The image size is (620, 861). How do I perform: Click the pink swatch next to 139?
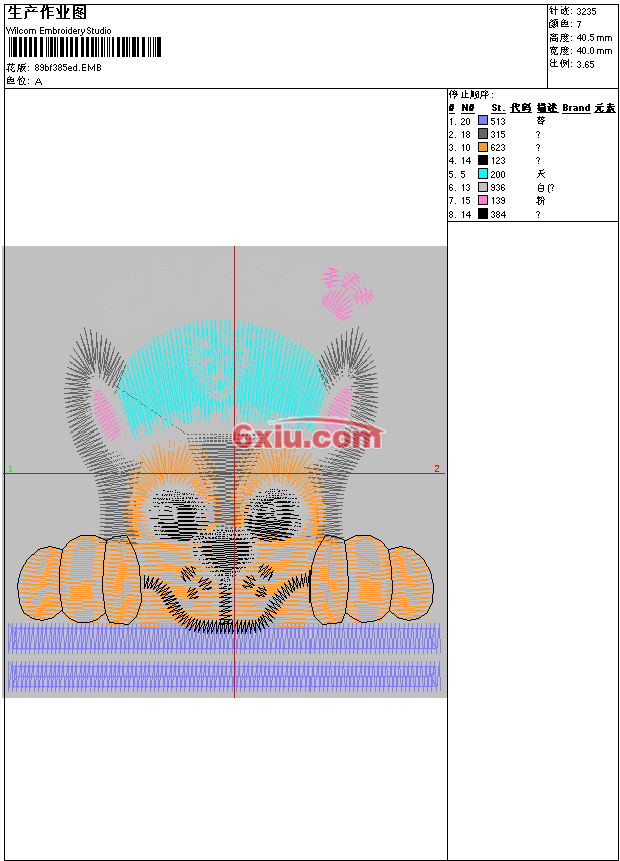(483, 200)
